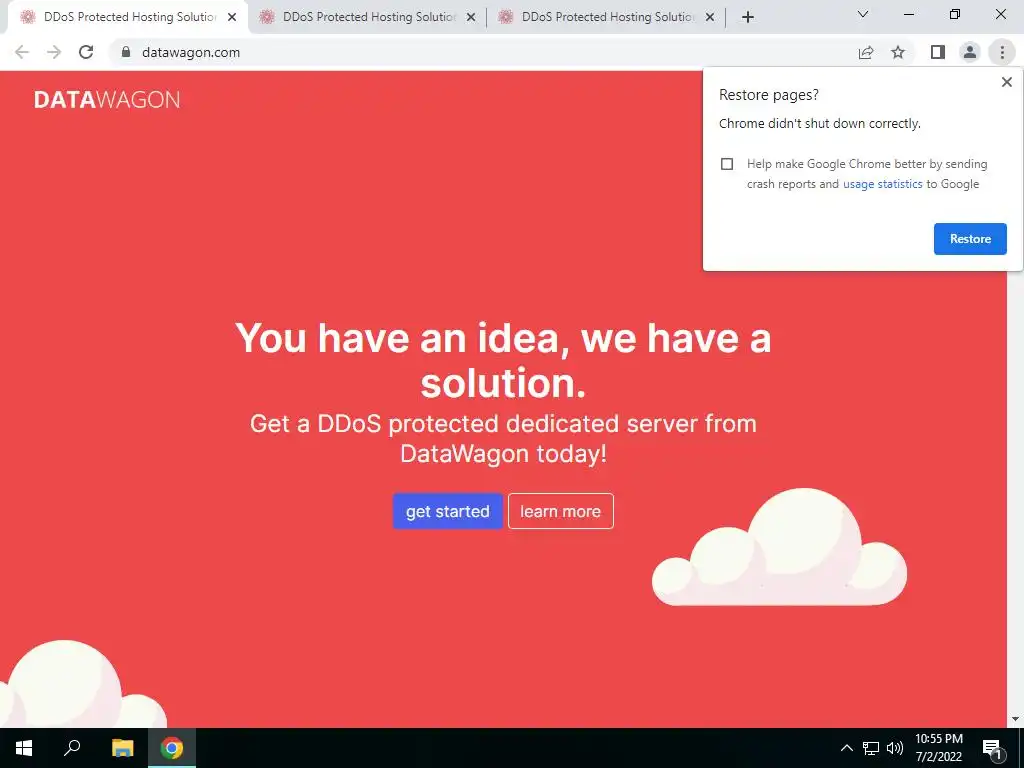This screenshot has height=768, width=1024.
Task: Show hidden system tray icons
Action: pos(846,748)
